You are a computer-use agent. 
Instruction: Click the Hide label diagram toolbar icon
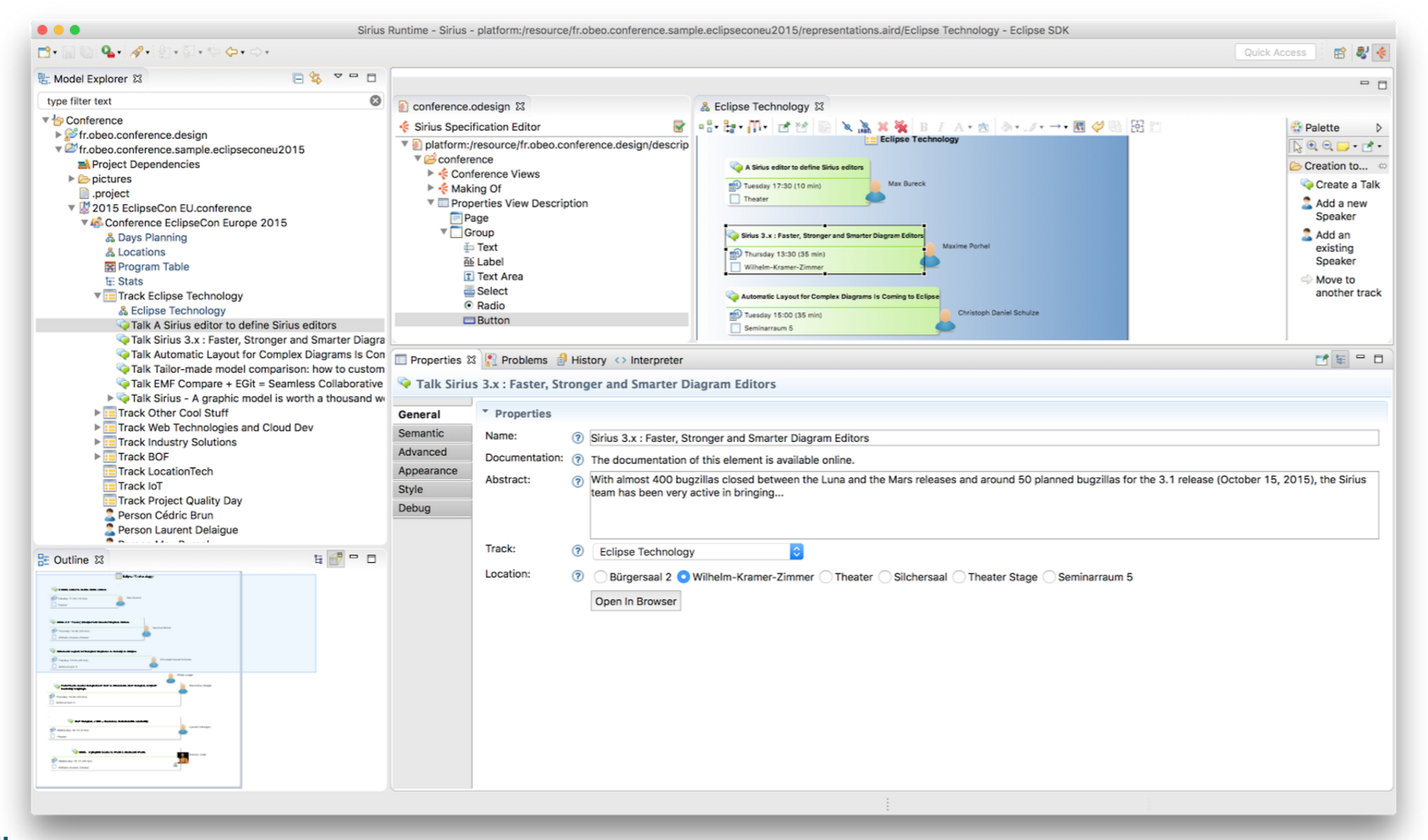coord(864,127)
